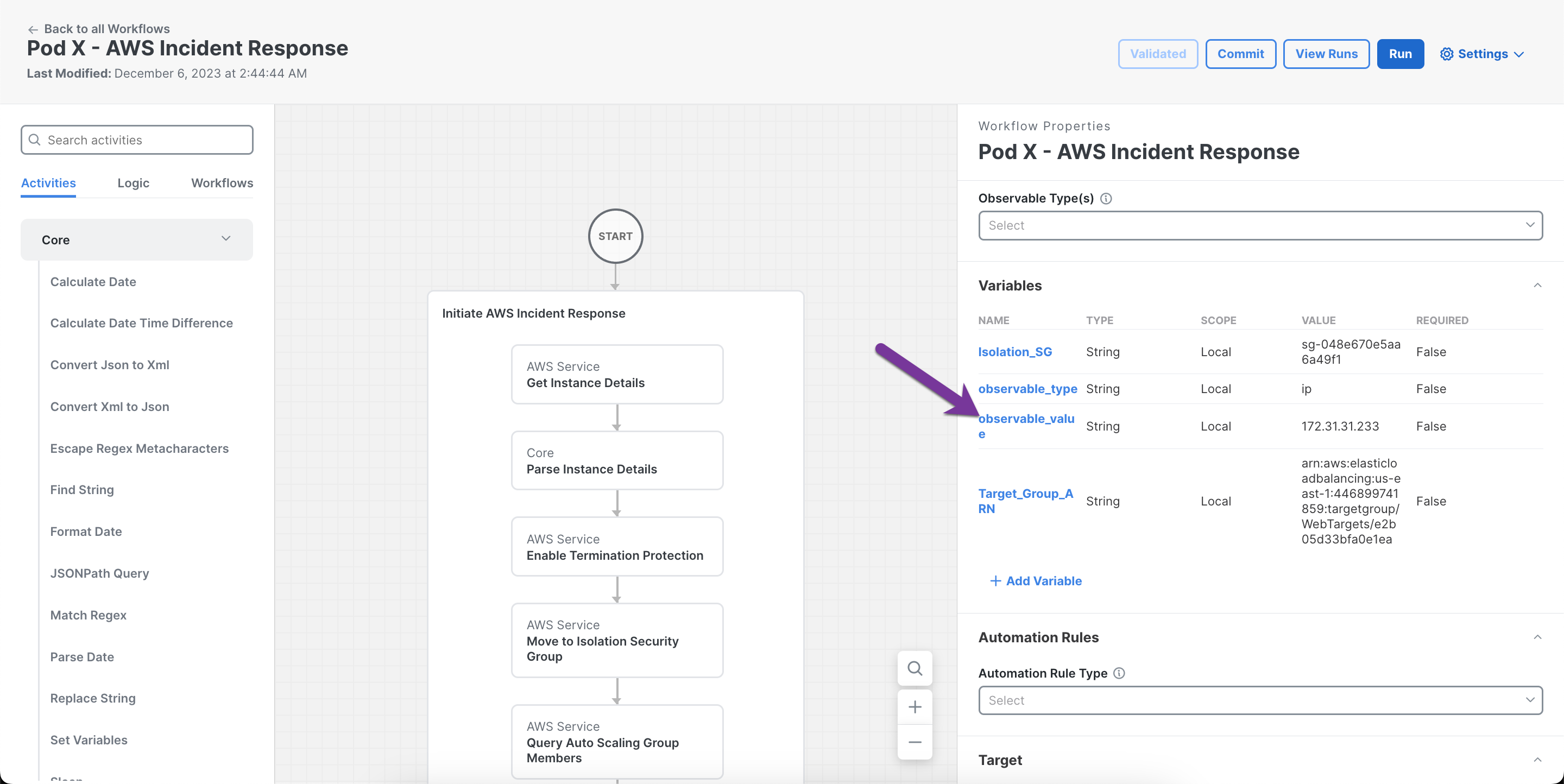
Task: Click the NAME column header
Action: click(993, 320)
